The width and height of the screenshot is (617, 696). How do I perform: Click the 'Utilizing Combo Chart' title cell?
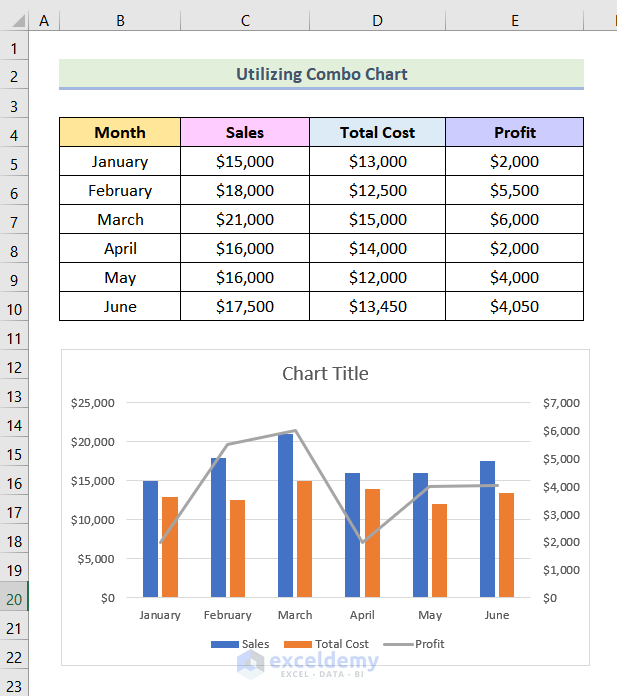321,74
